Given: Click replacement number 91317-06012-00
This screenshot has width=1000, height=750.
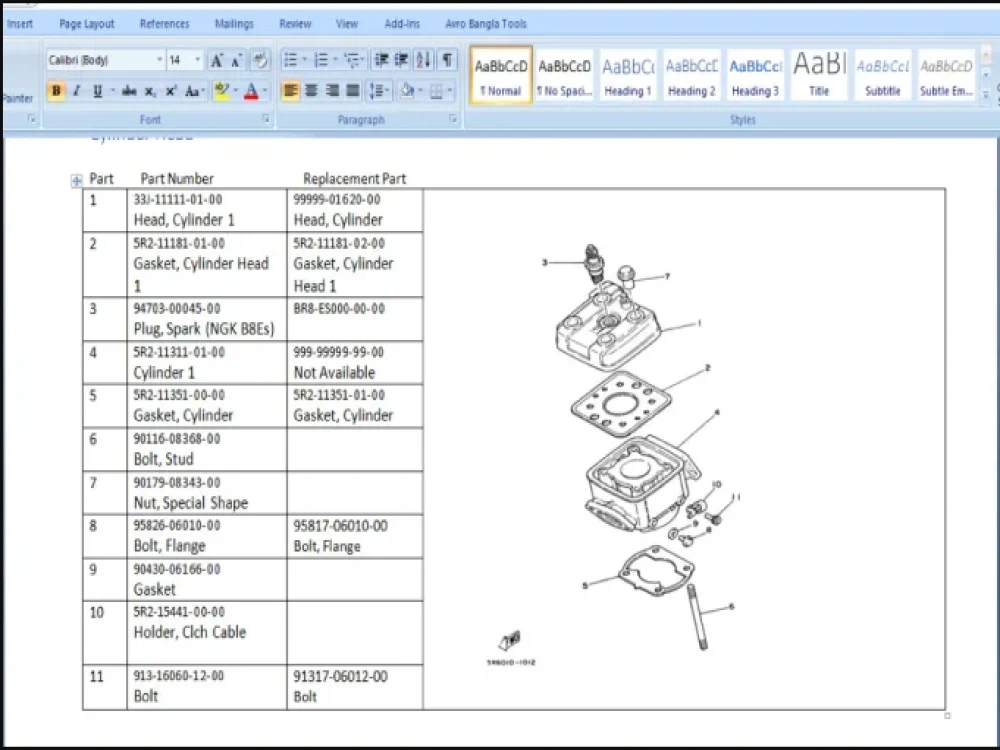Looking at the screenshot, I should point(341,676).
